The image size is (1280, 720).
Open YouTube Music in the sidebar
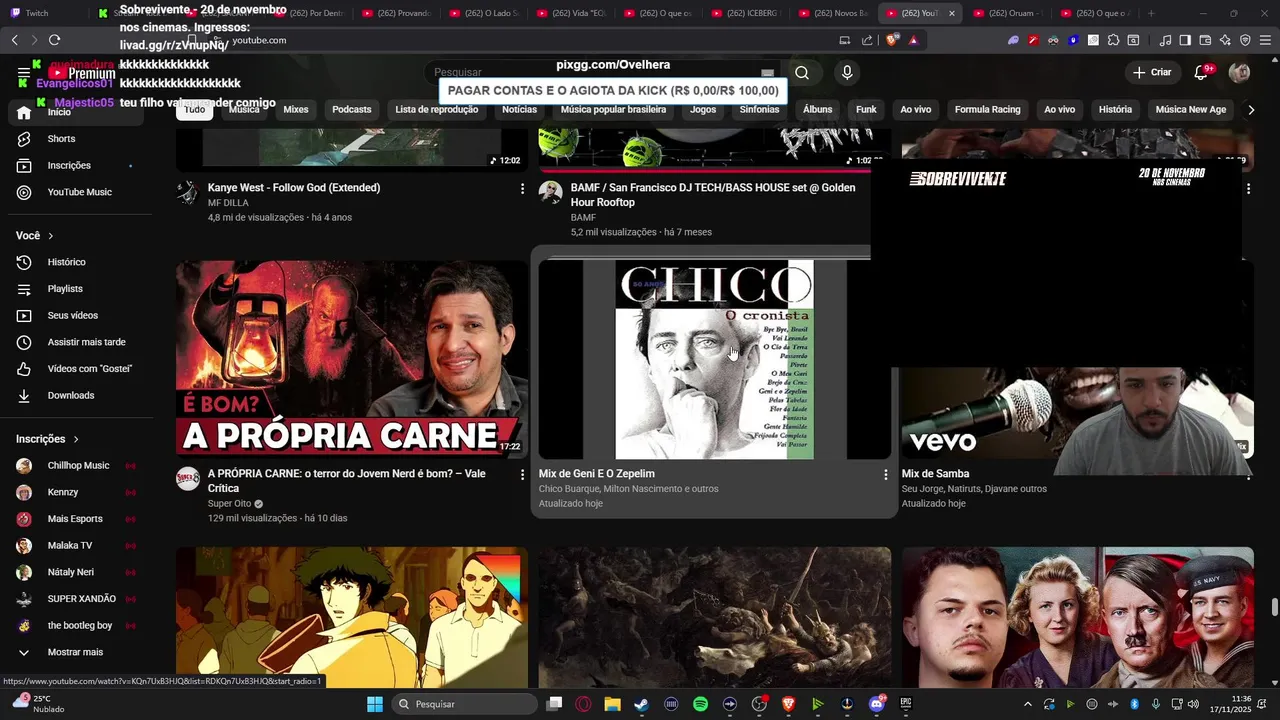(78, 192)
